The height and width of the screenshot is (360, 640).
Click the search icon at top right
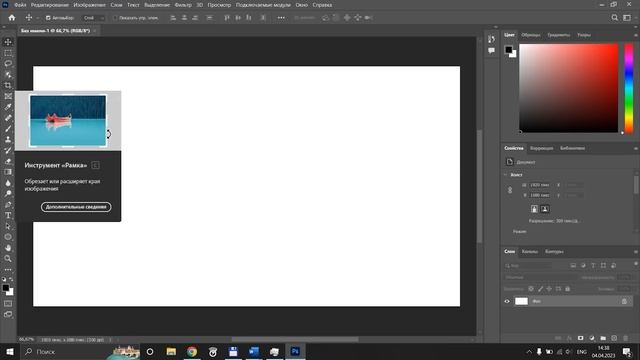click(x=615, y=18)
